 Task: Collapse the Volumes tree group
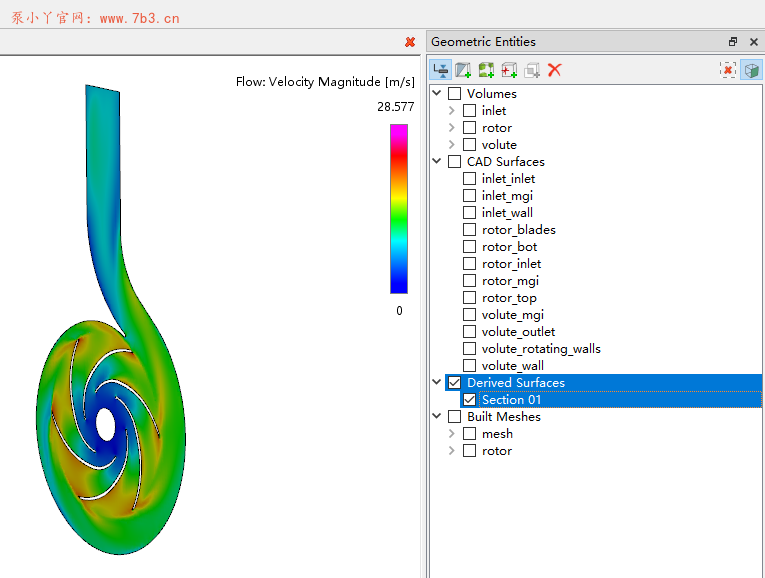[x=437, y=93]
